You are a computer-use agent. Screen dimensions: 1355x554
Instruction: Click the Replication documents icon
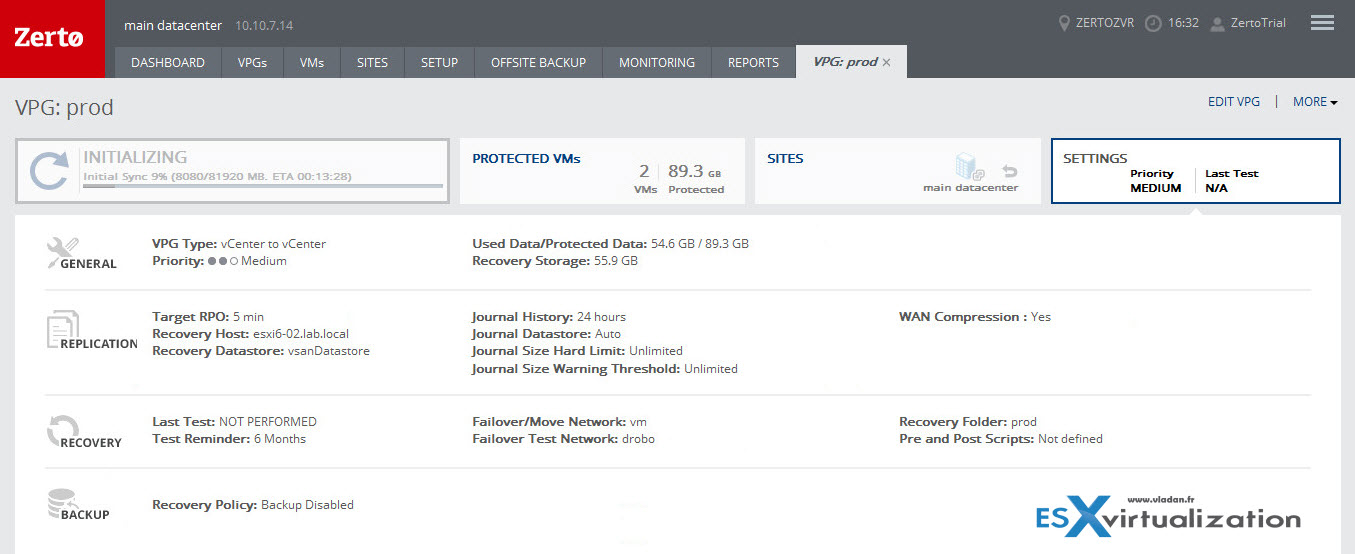click(59, 328)
